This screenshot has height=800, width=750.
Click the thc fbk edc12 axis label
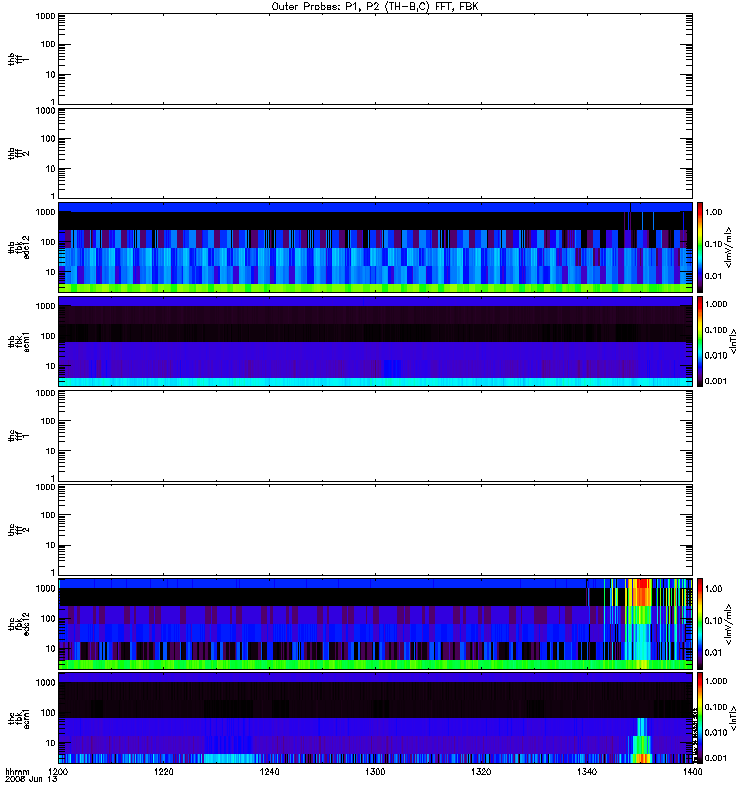click(x=19, y=624)
